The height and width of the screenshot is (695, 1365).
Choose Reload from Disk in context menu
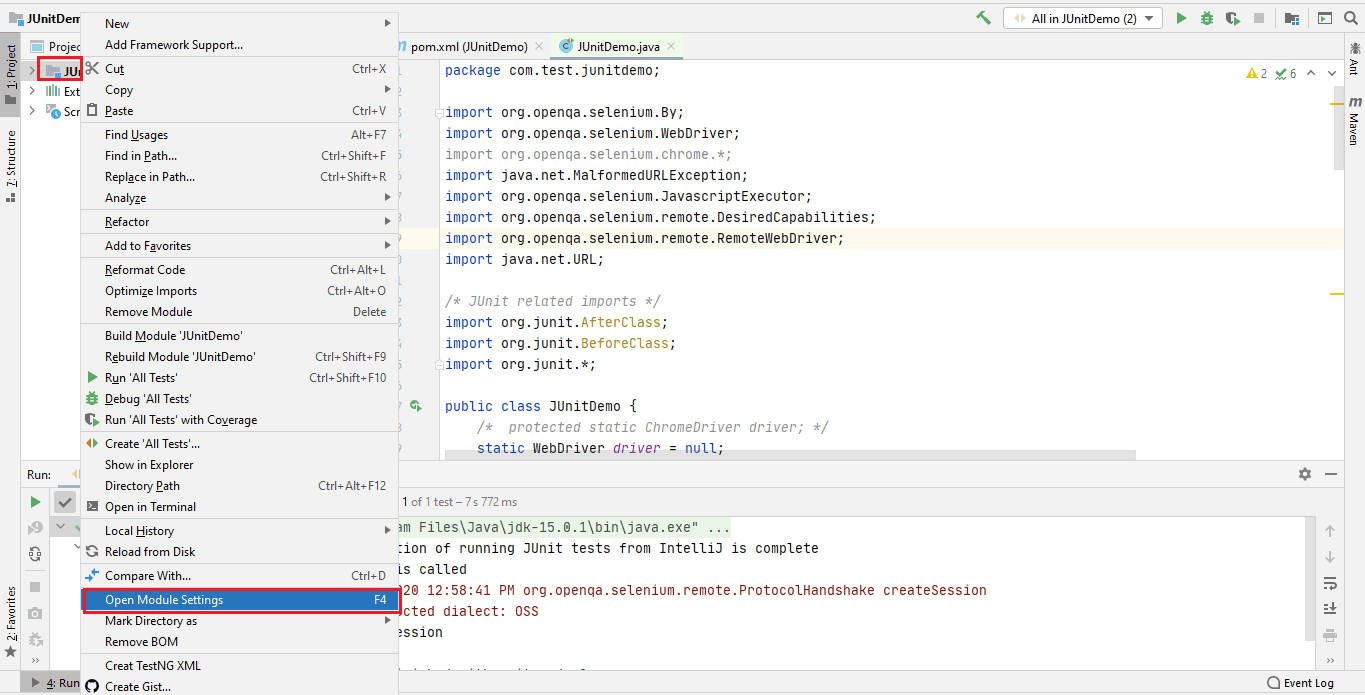click(x=150, y=552)
